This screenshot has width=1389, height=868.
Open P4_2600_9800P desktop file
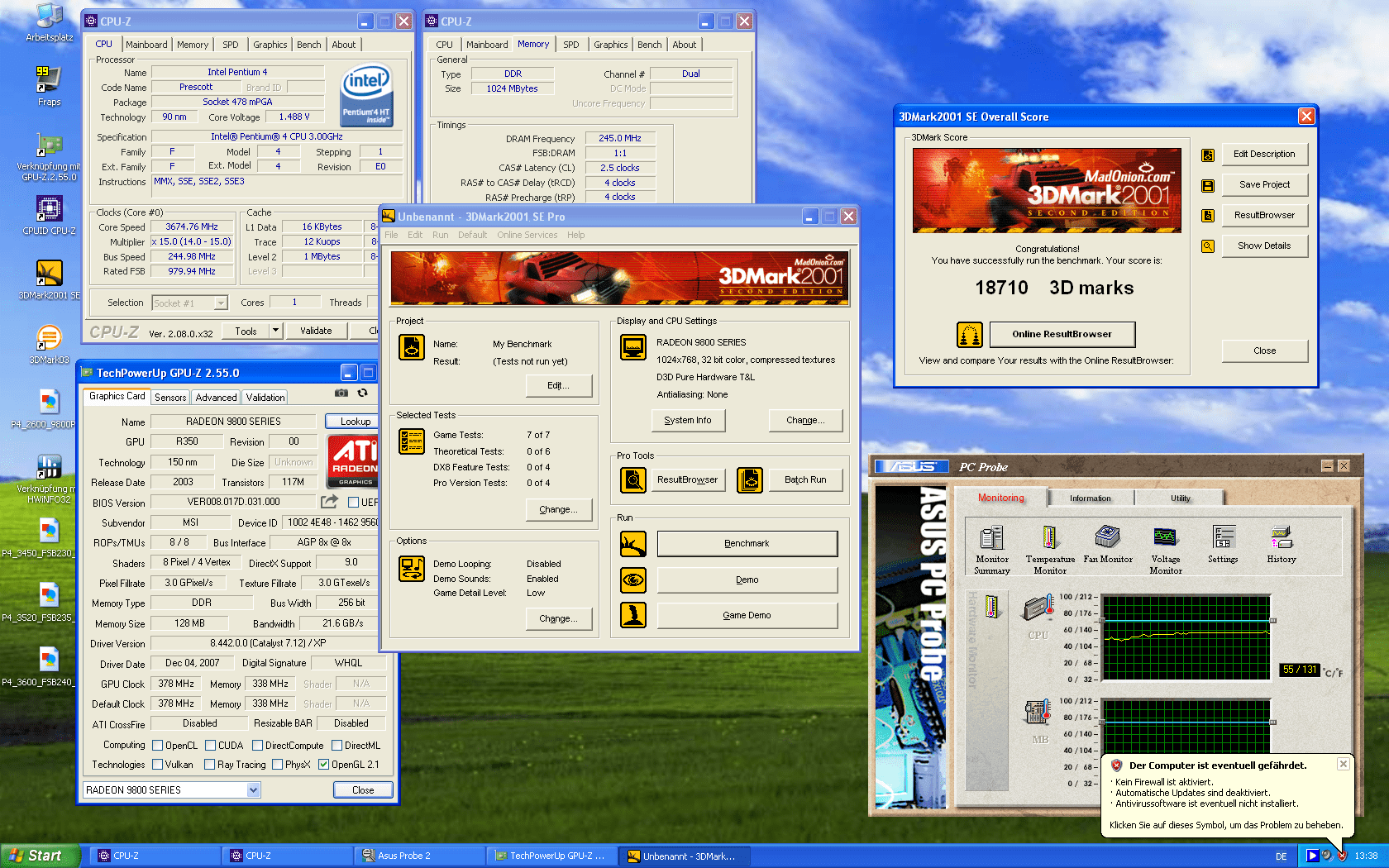(49, 408)
